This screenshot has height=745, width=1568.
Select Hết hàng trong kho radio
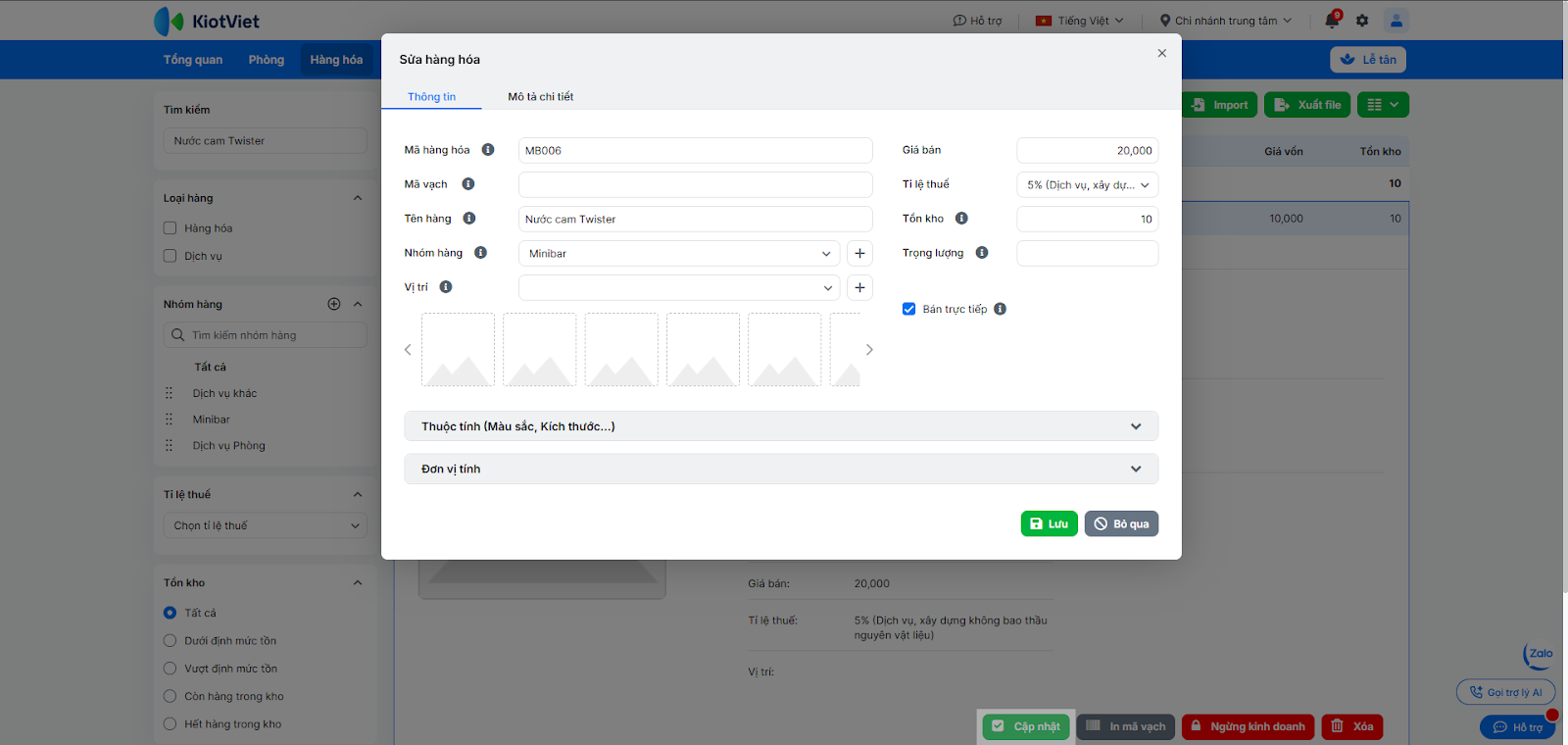coord(170,724)
